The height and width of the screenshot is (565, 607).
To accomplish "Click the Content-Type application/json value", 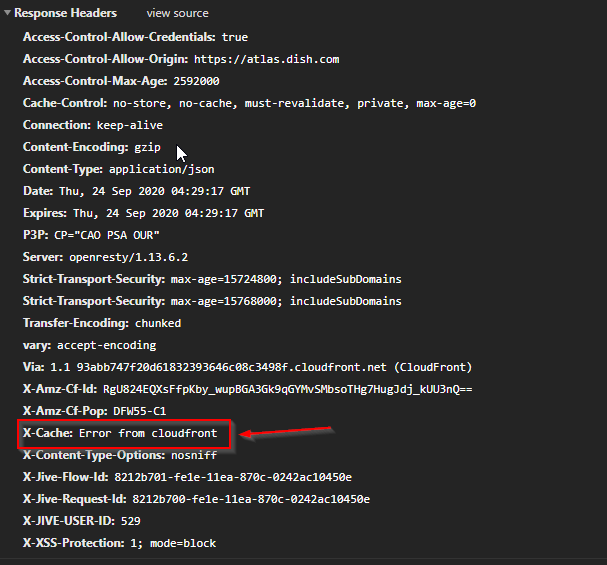I will point(161,169).
